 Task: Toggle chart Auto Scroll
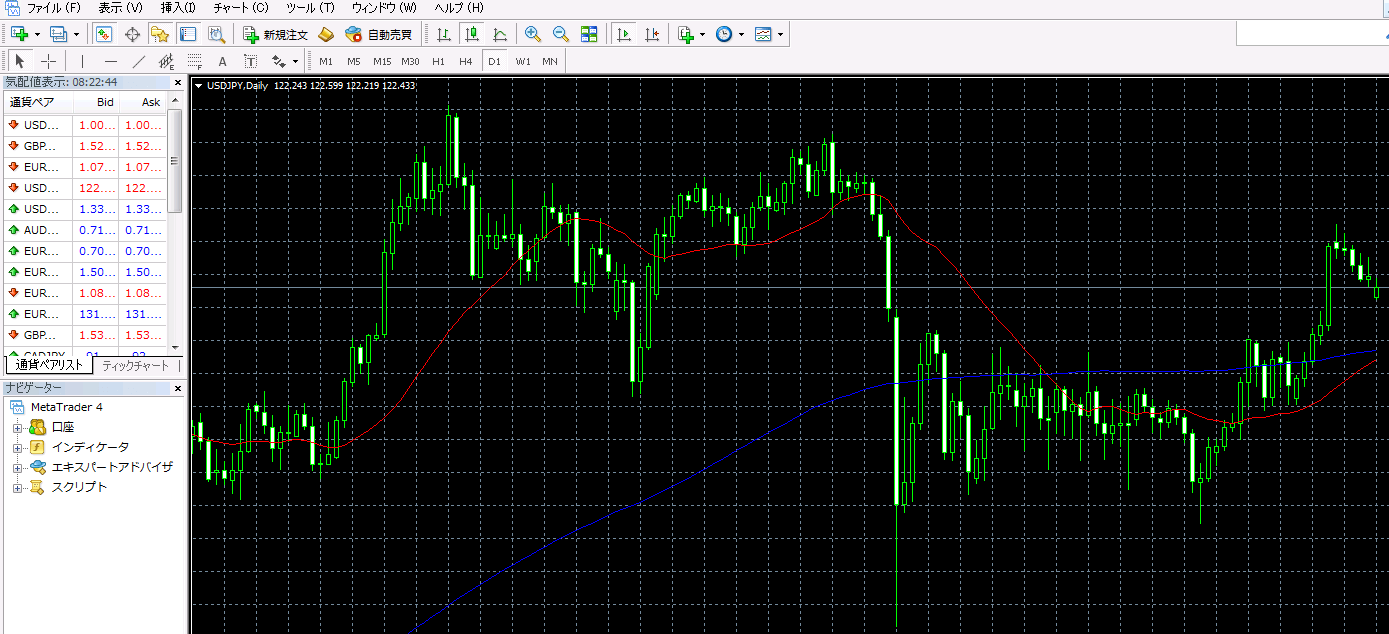point(624,34)
